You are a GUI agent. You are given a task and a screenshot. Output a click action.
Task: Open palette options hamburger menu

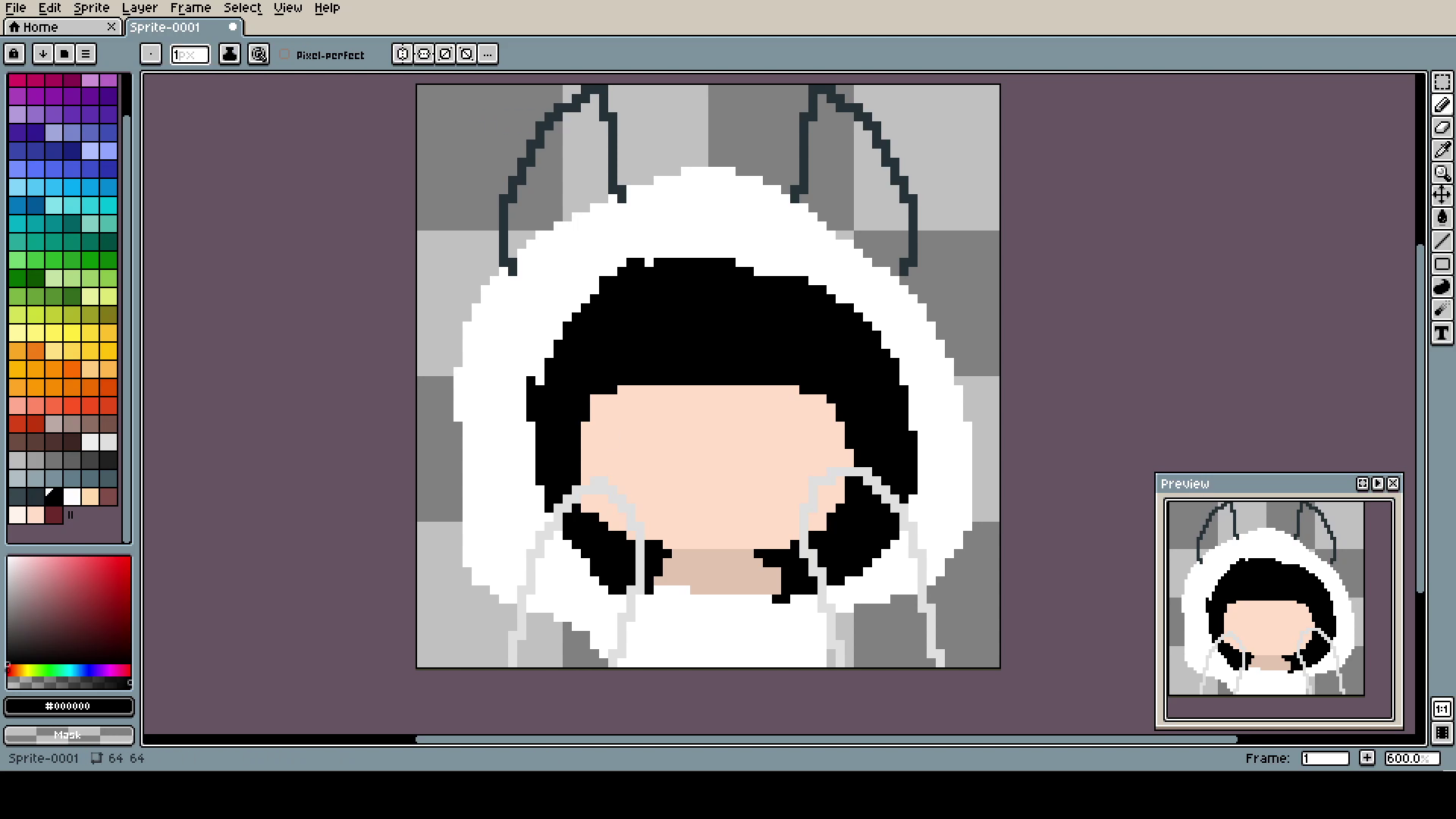click(86, 54)
